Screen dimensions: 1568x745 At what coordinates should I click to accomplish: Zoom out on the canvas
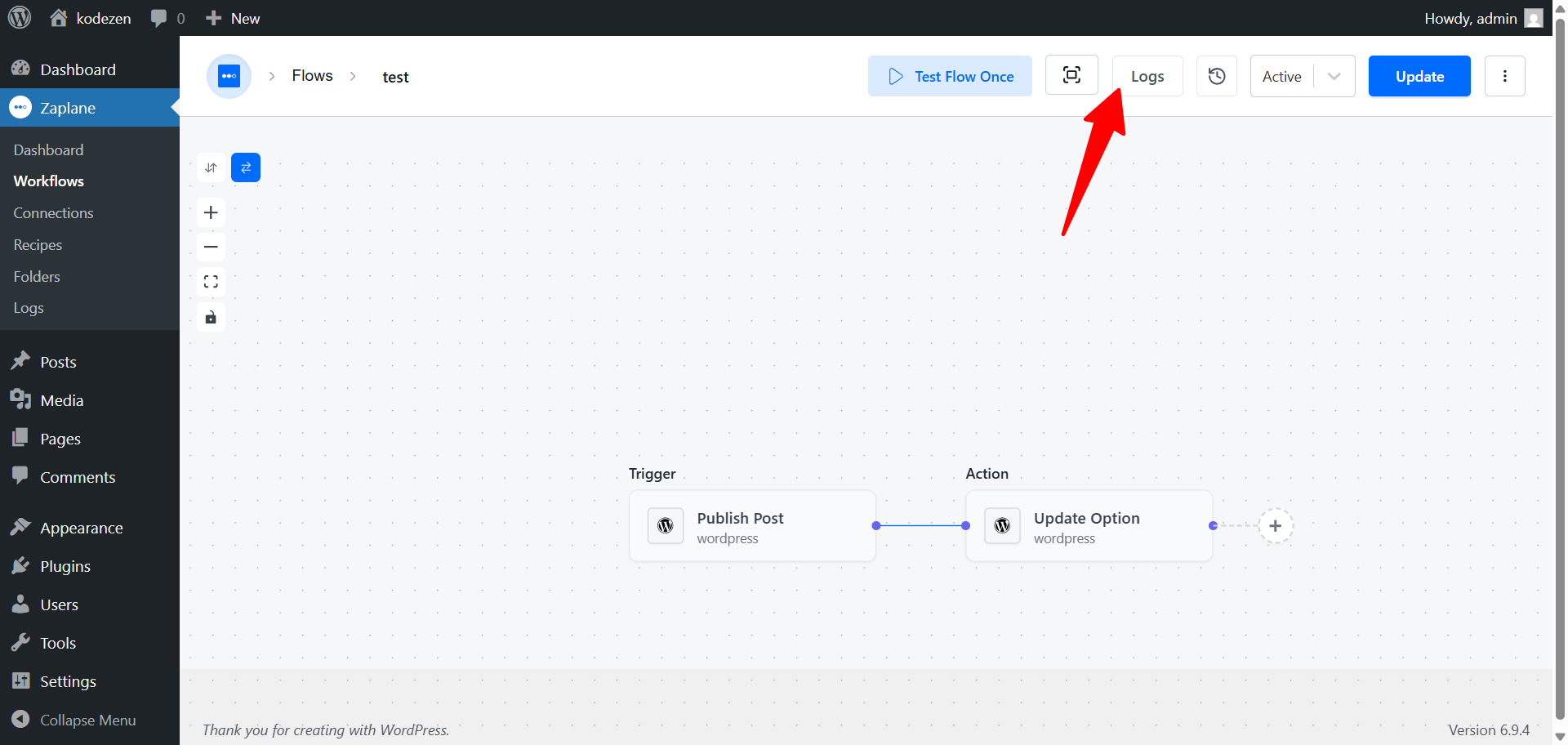tap(211, 247)
